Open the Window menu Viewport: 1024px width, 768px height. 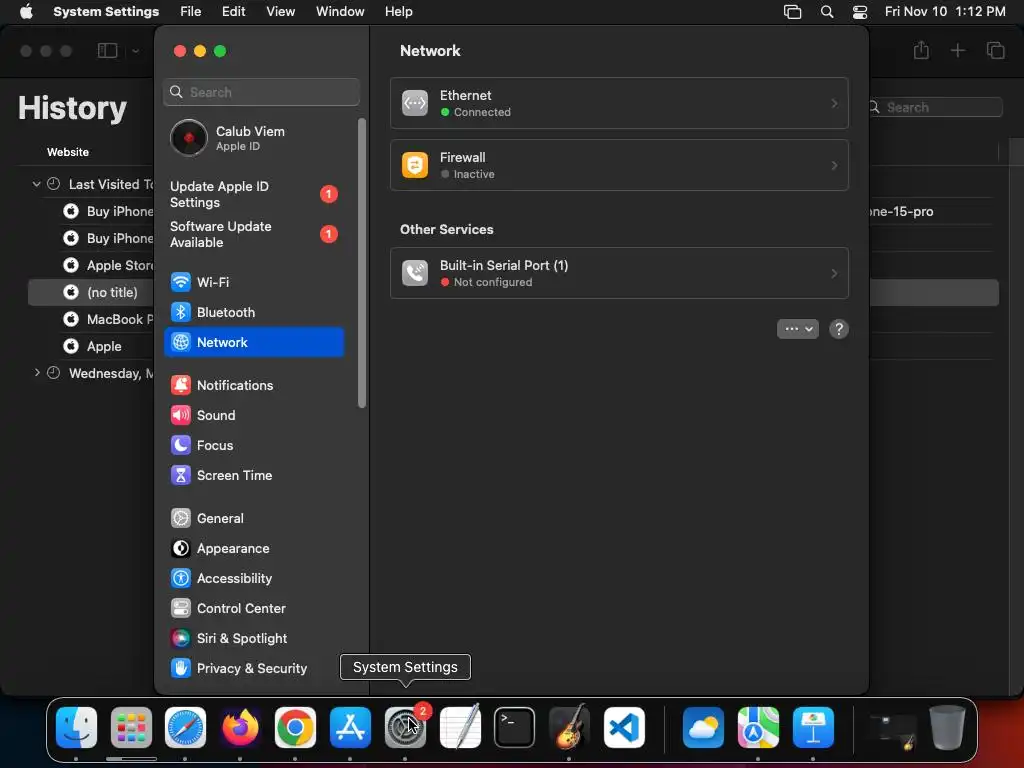(340, 11)
